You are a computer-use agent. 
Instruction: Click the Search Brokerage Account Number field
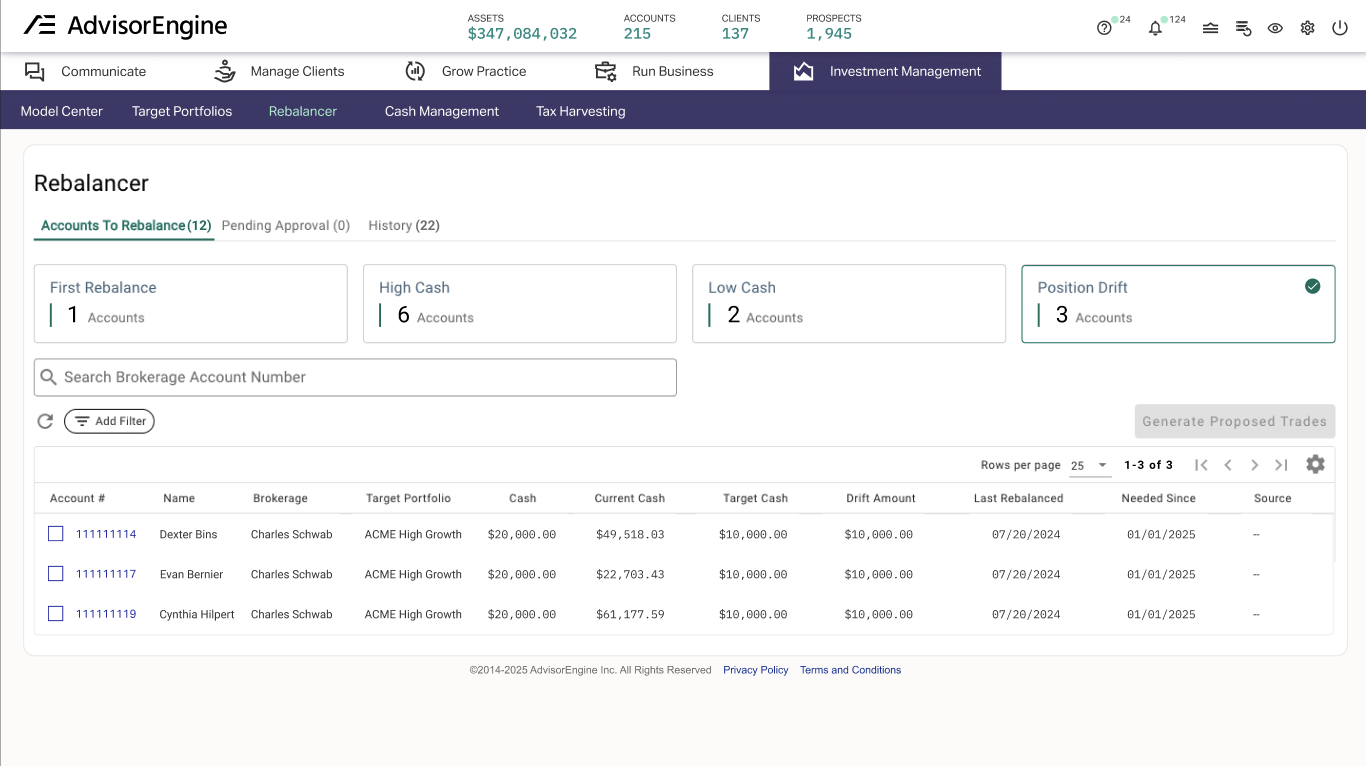click(x=355, y=377)
